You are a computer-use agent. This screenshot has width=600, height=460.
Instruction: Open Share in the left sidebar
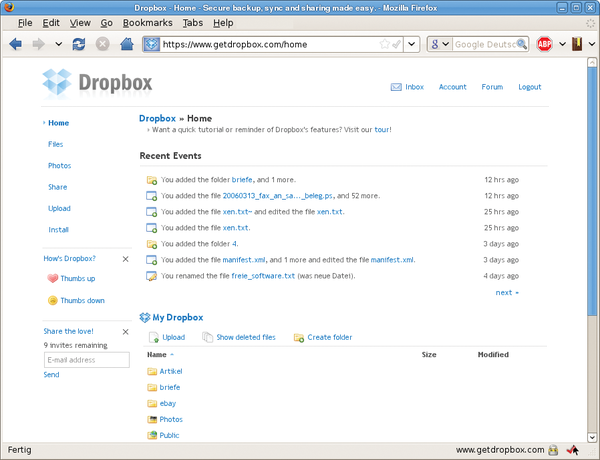point(57,187)
